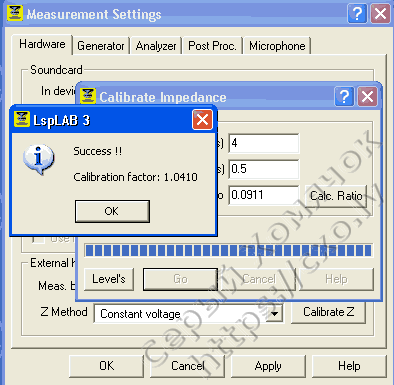Close the Measurement Settings window
Screen dimensions: 394x385
pyautogui.click(x=380, y=14)
